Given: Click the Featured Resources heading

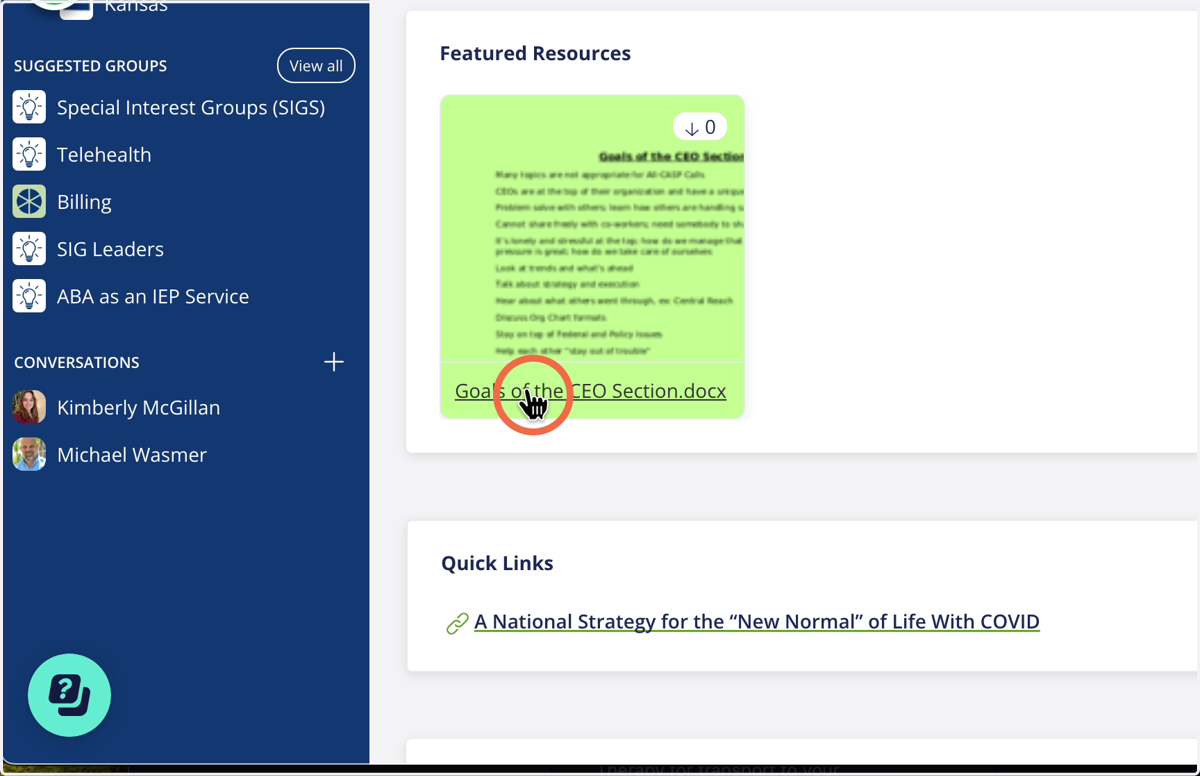Looking at the screenshot, I should 535,53.
